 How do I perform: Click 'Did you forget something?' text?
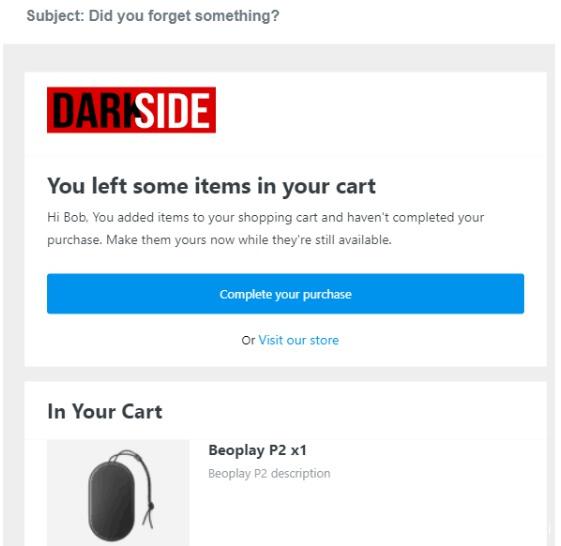184,16
